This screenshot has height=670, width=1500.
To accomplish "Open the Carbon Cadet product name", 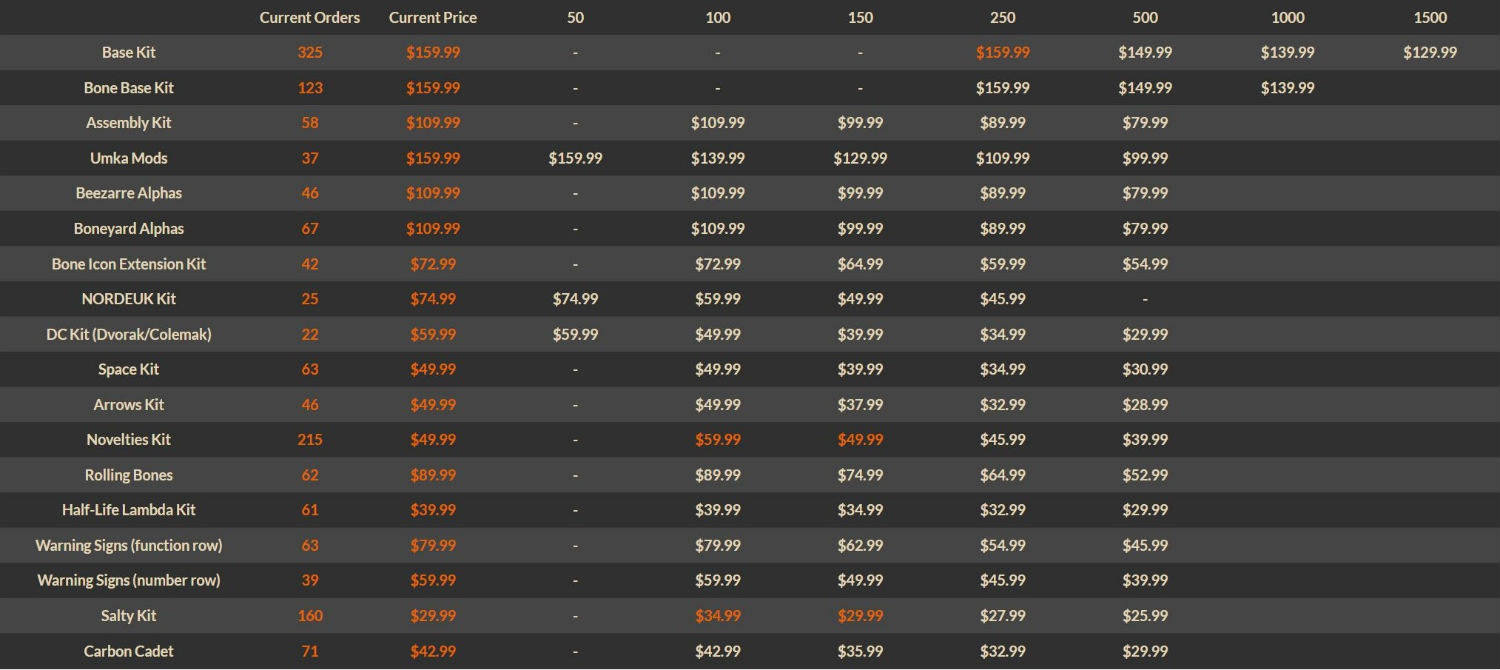I will (x=129, y=651).
